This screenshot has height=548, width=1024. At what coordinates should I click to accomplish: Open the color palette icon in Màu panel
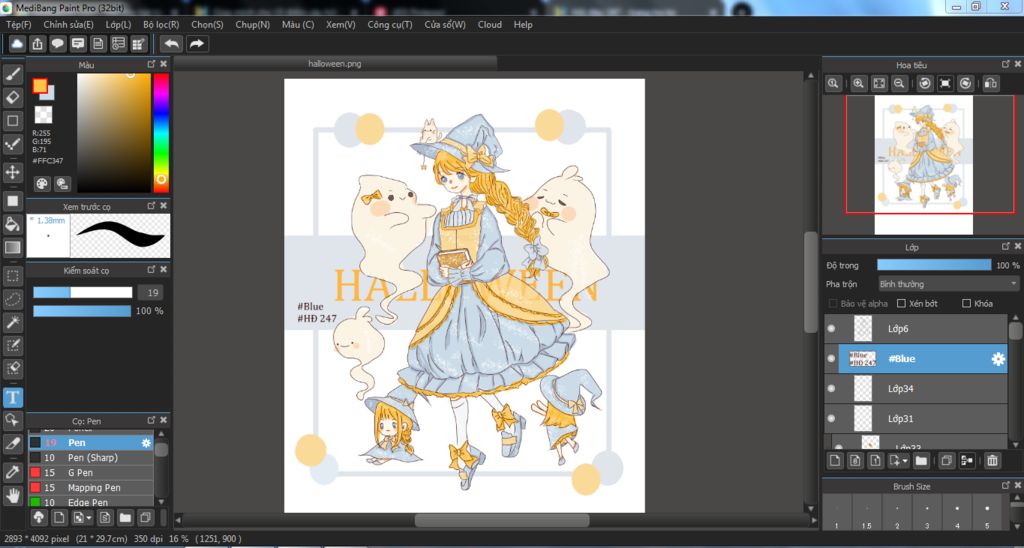point(42,184)
